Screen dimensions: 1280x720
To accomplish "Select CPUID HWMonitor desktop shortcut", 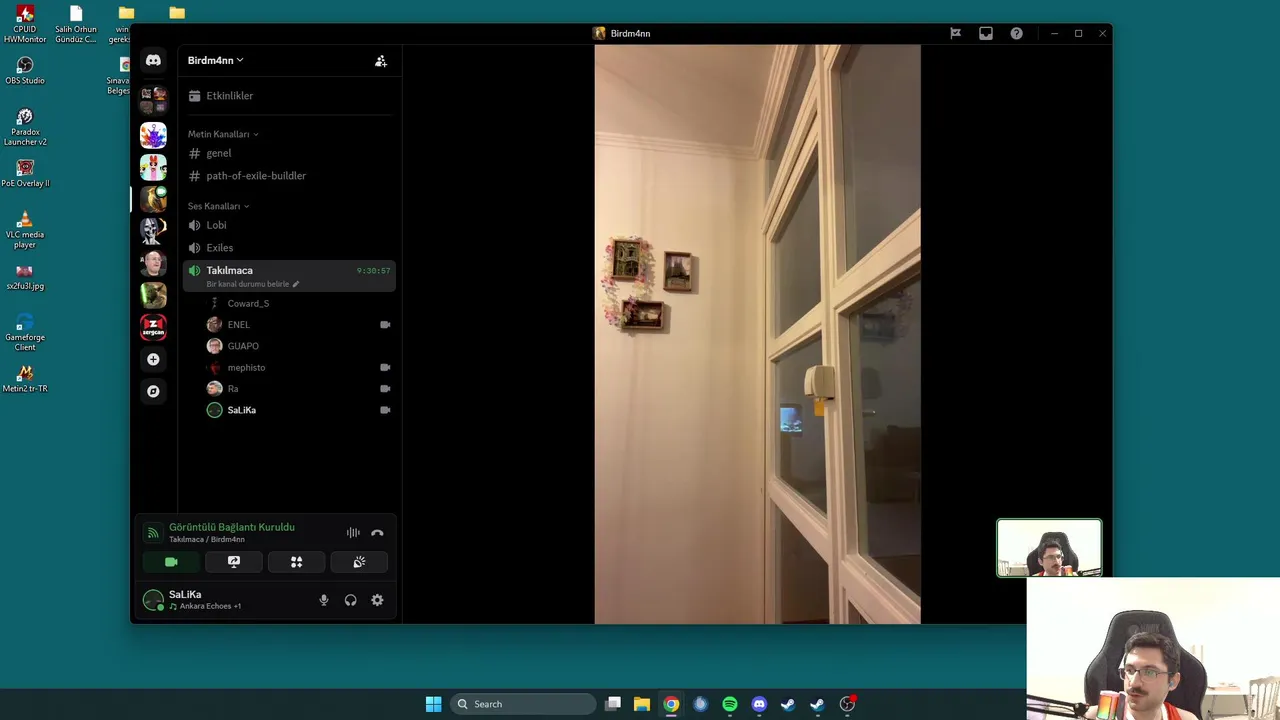I will coord(25,24).
